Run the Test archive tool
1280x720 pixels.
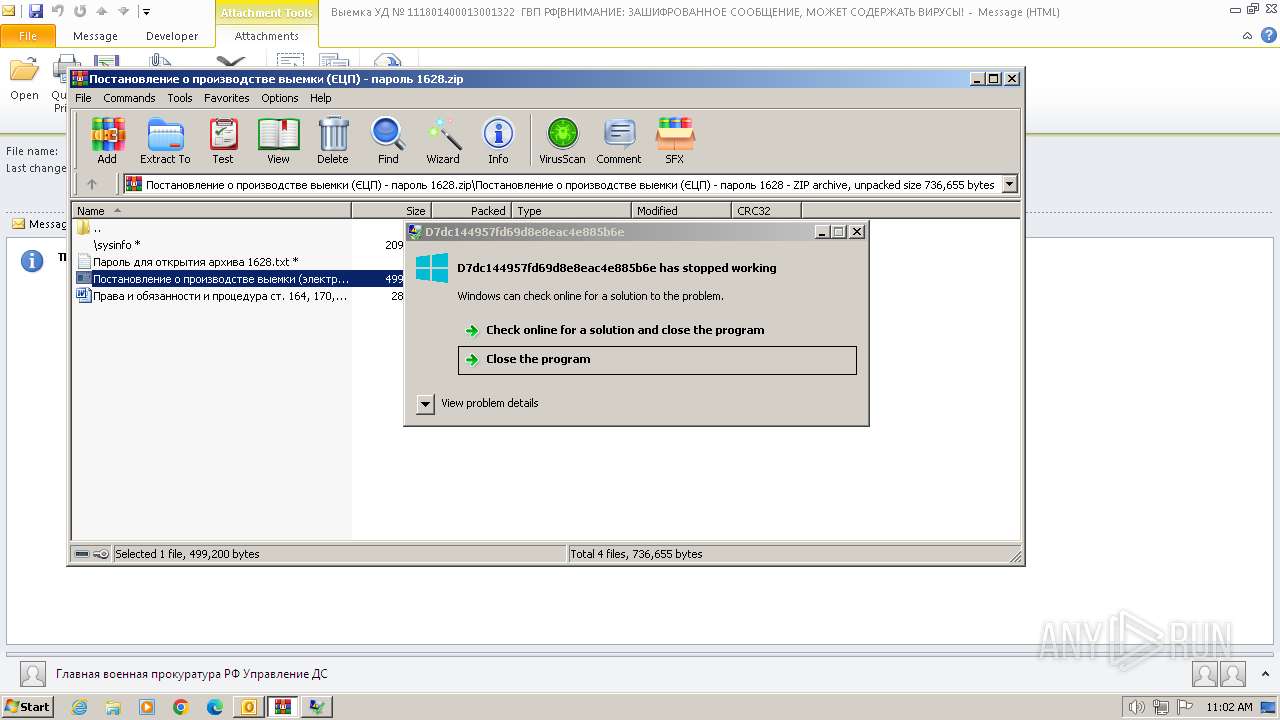[223, 140]
